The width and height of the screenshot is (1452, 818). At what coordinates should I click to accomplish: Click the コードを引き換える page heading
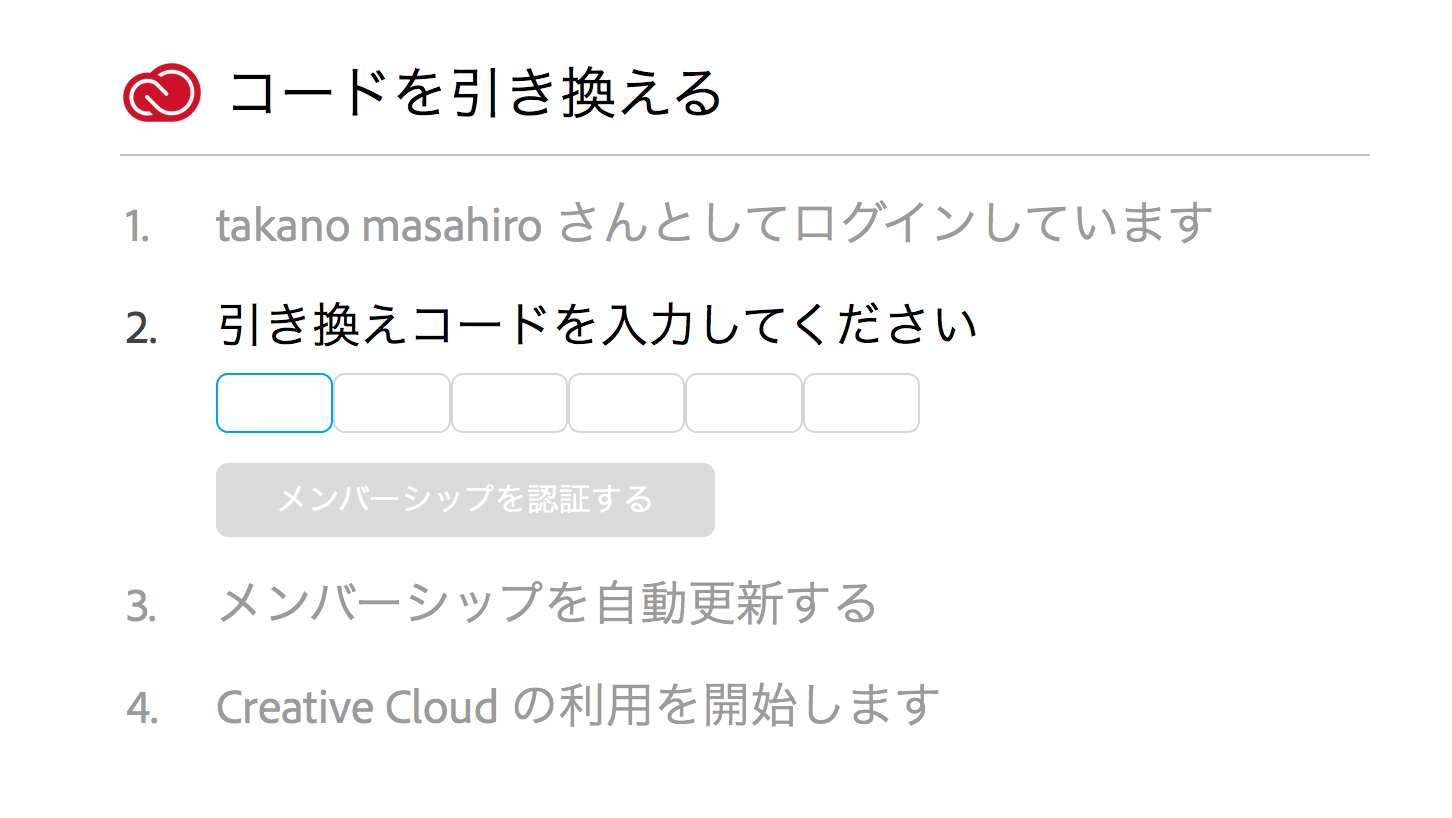(476, 94)
